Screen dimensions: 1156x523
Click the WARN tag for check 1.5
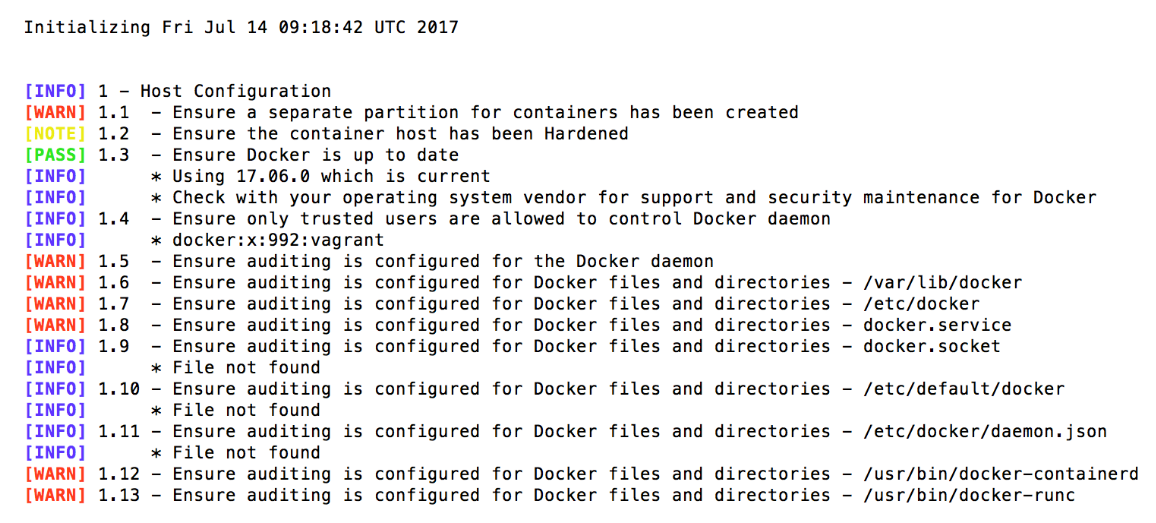pos(55,262)
